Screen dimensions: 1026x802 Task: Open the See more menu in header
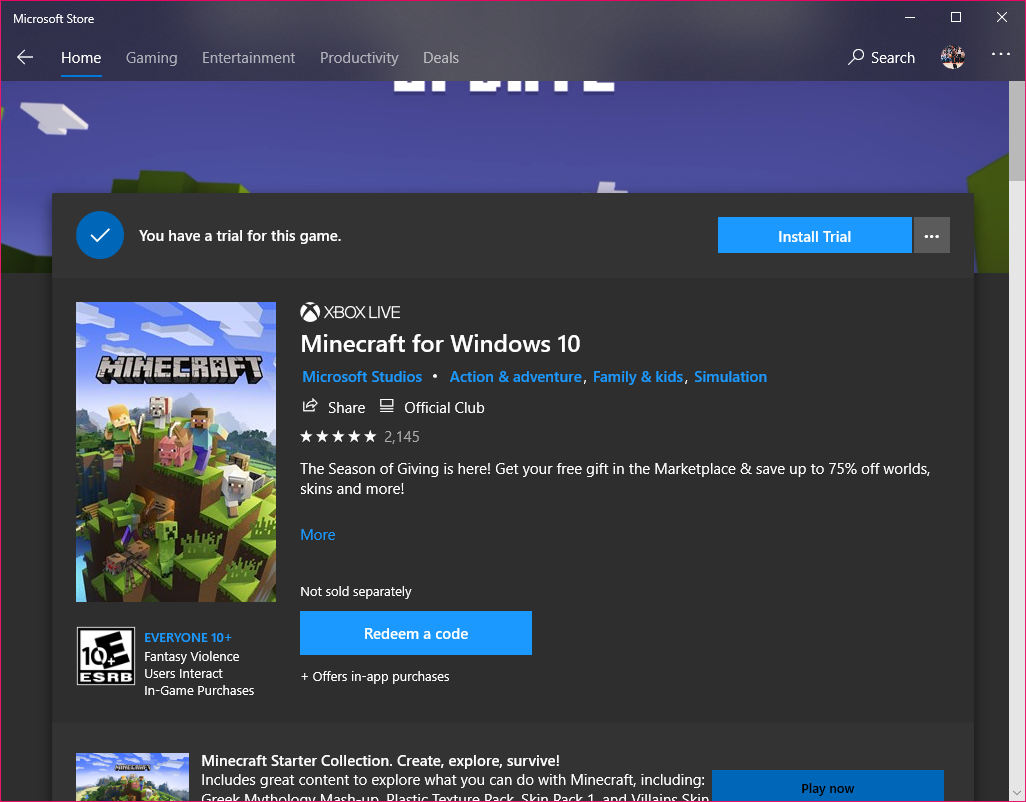point(1000,54)
